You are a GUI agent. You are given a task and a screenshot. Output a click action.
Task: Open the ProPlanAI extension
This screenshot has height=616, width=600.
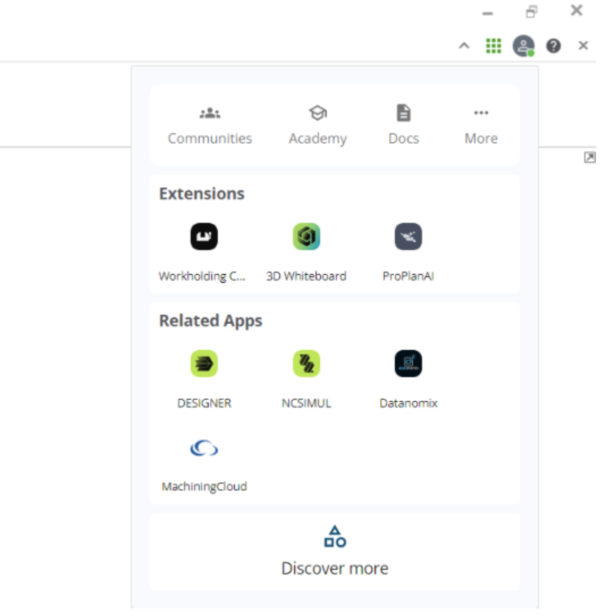coord(408,237)
